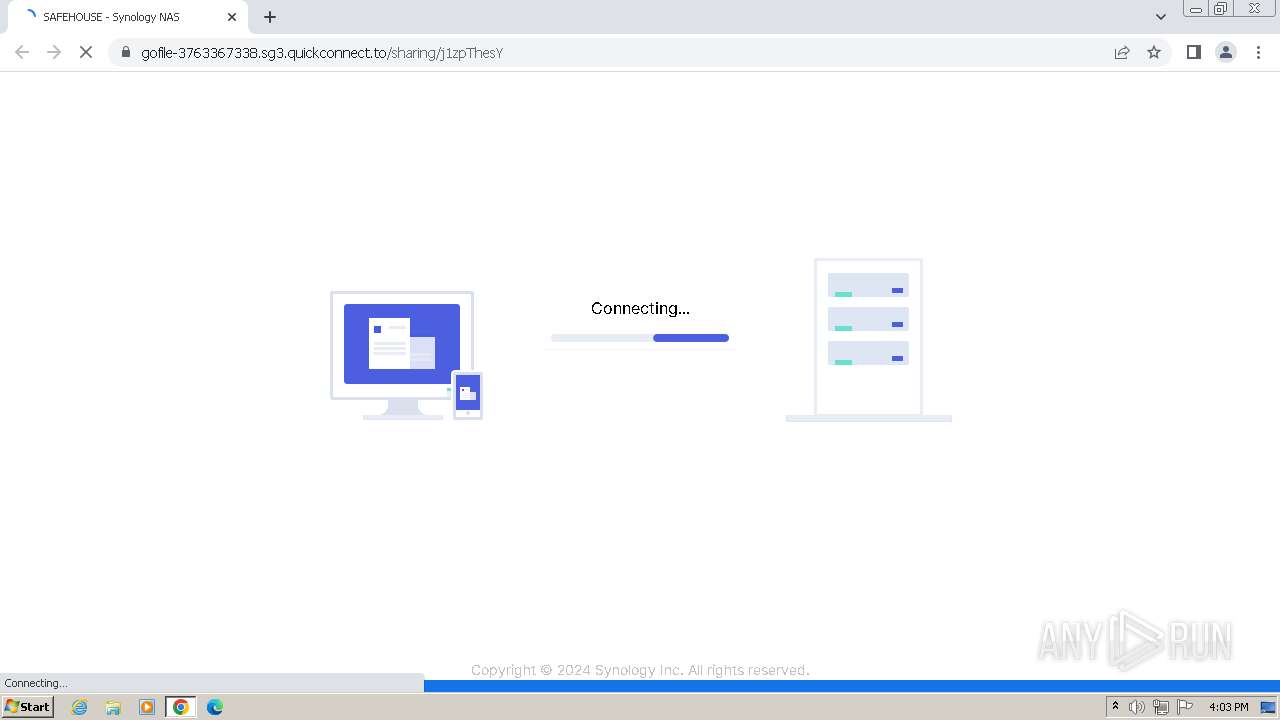Image resolution: width=1280 pixels, height=720 pixels.
Task: Close the SAFEHOUSE - Synology NAS tab
Action: point(232,17)
